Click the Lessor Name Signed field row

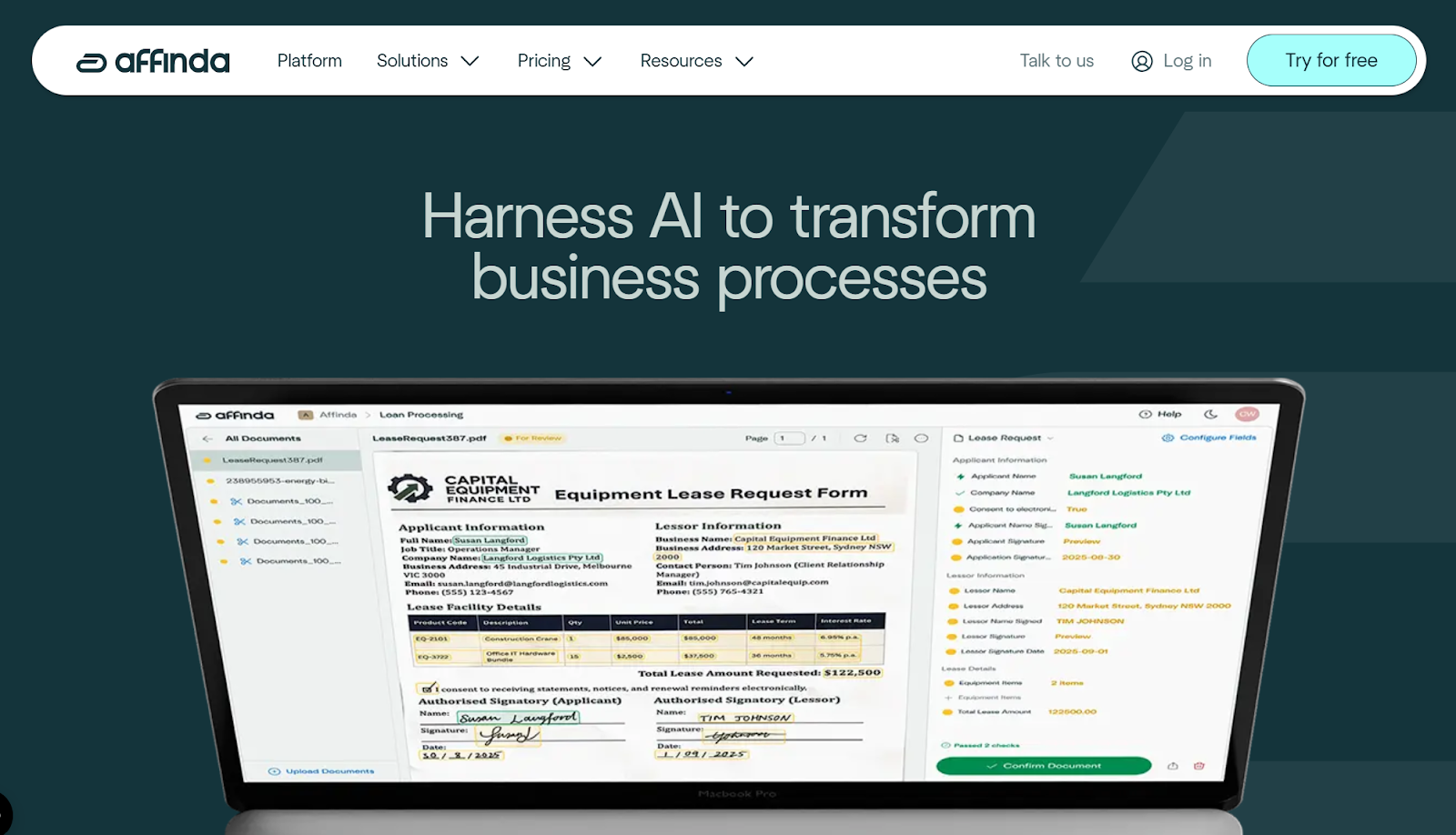click(x=1036, y=621)
